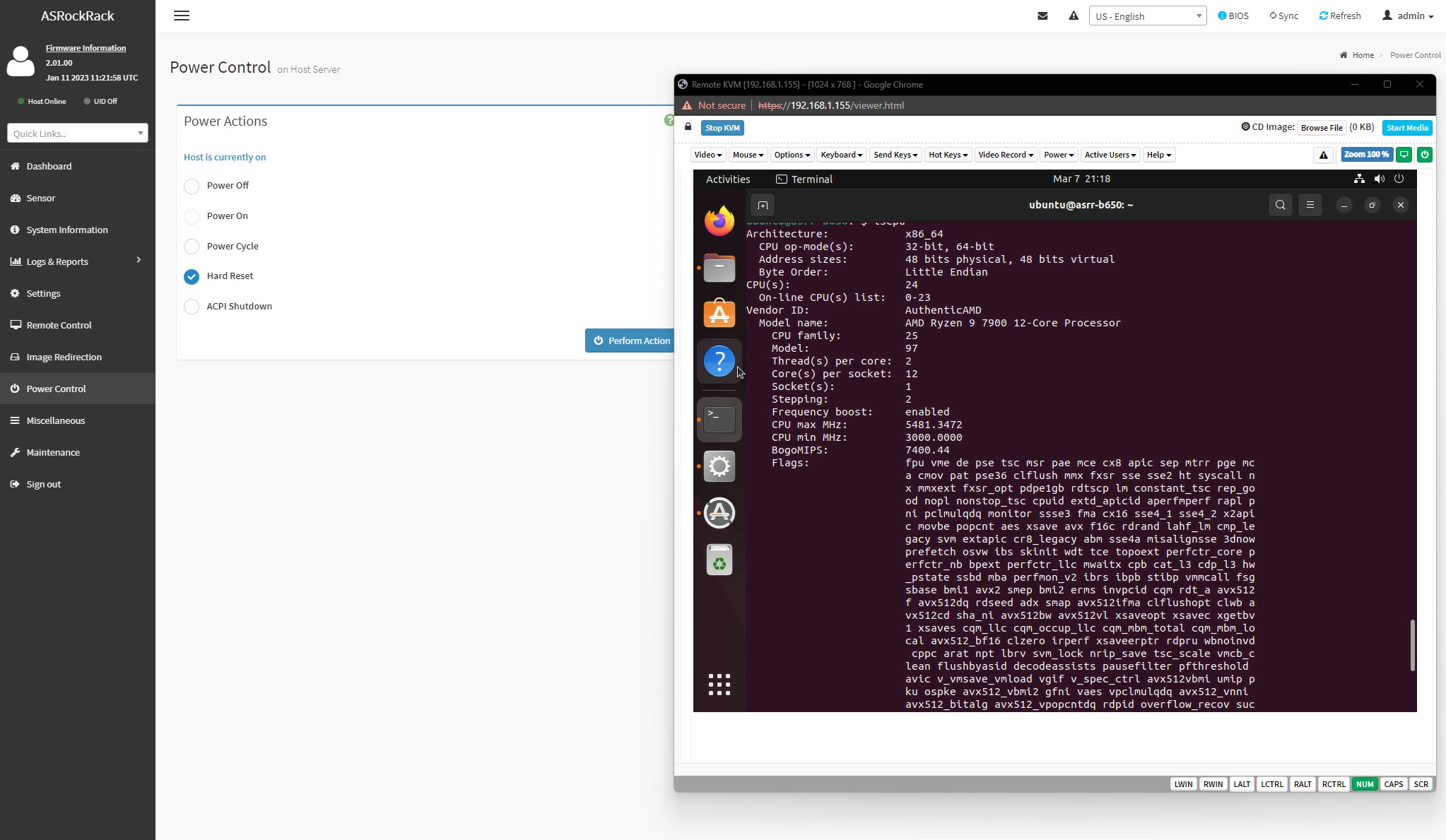
Task: Open Firefox from the Ubuntu dock
Action: (x=719, y=221)
